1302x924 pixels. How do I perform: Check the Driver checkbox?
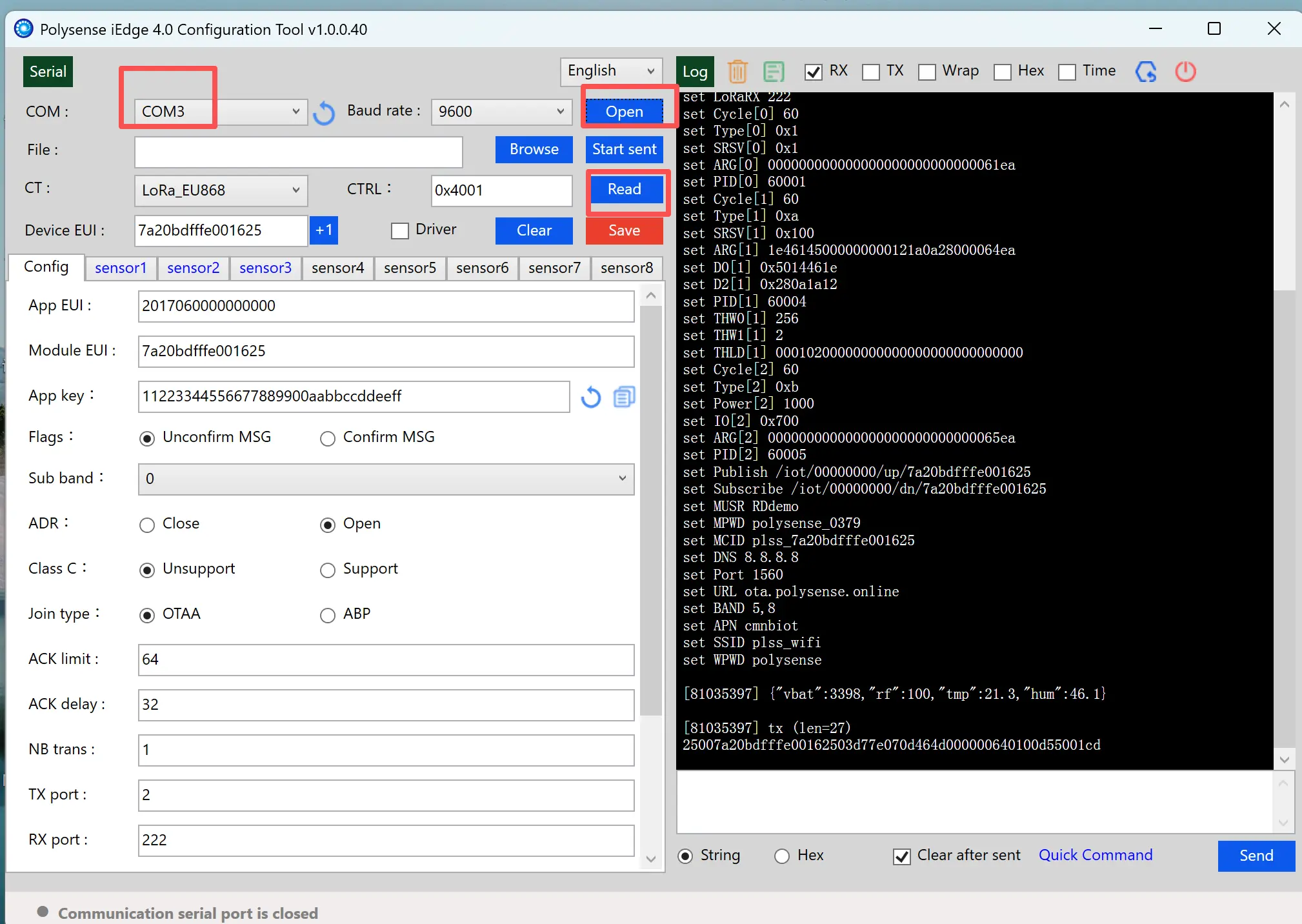pos(400,230)
